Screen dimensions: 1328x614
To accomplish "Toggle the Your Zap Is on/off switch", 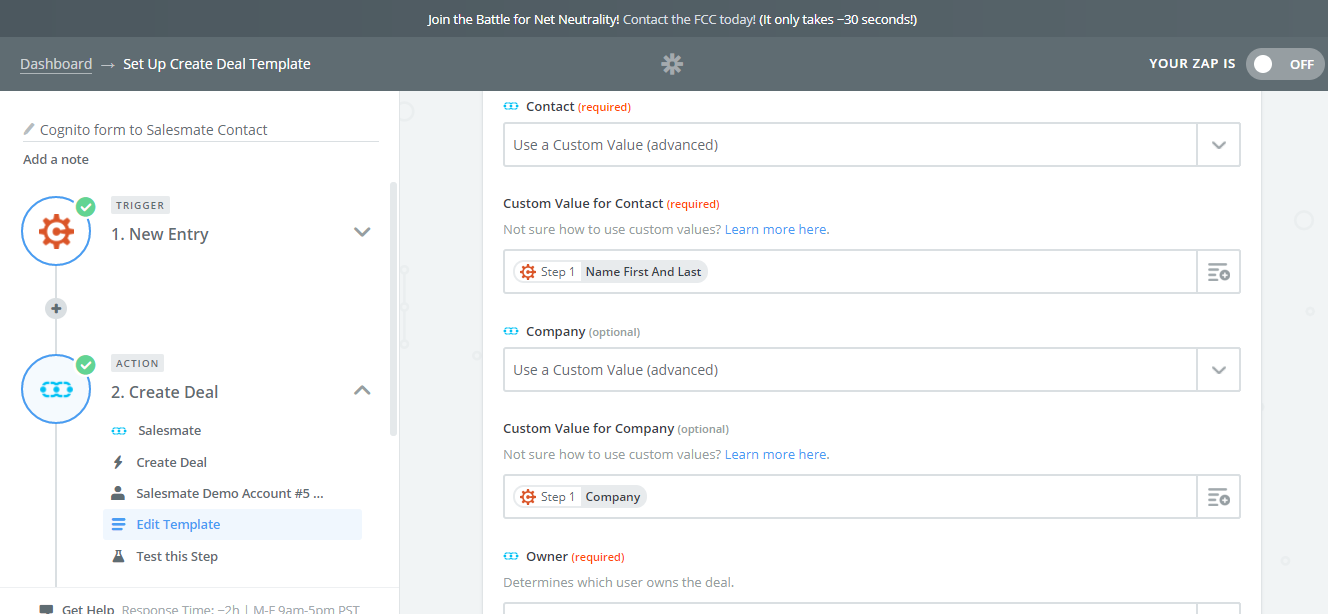I will coord(1285,64).
